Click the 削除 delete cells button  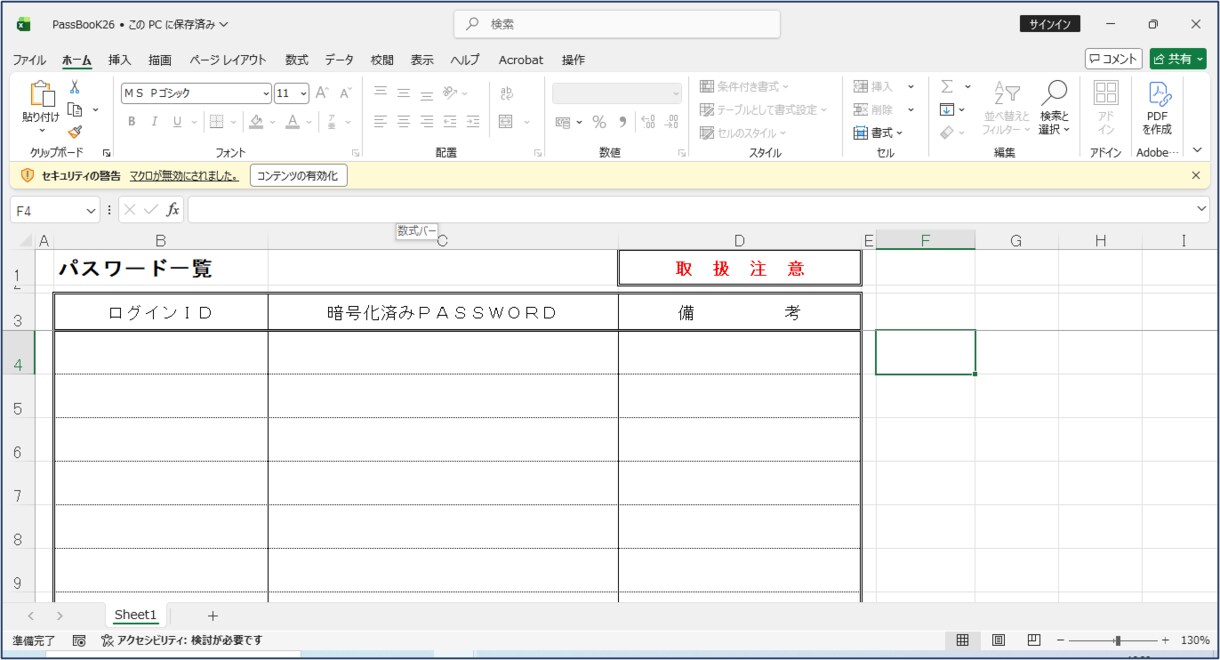point(873,110)
